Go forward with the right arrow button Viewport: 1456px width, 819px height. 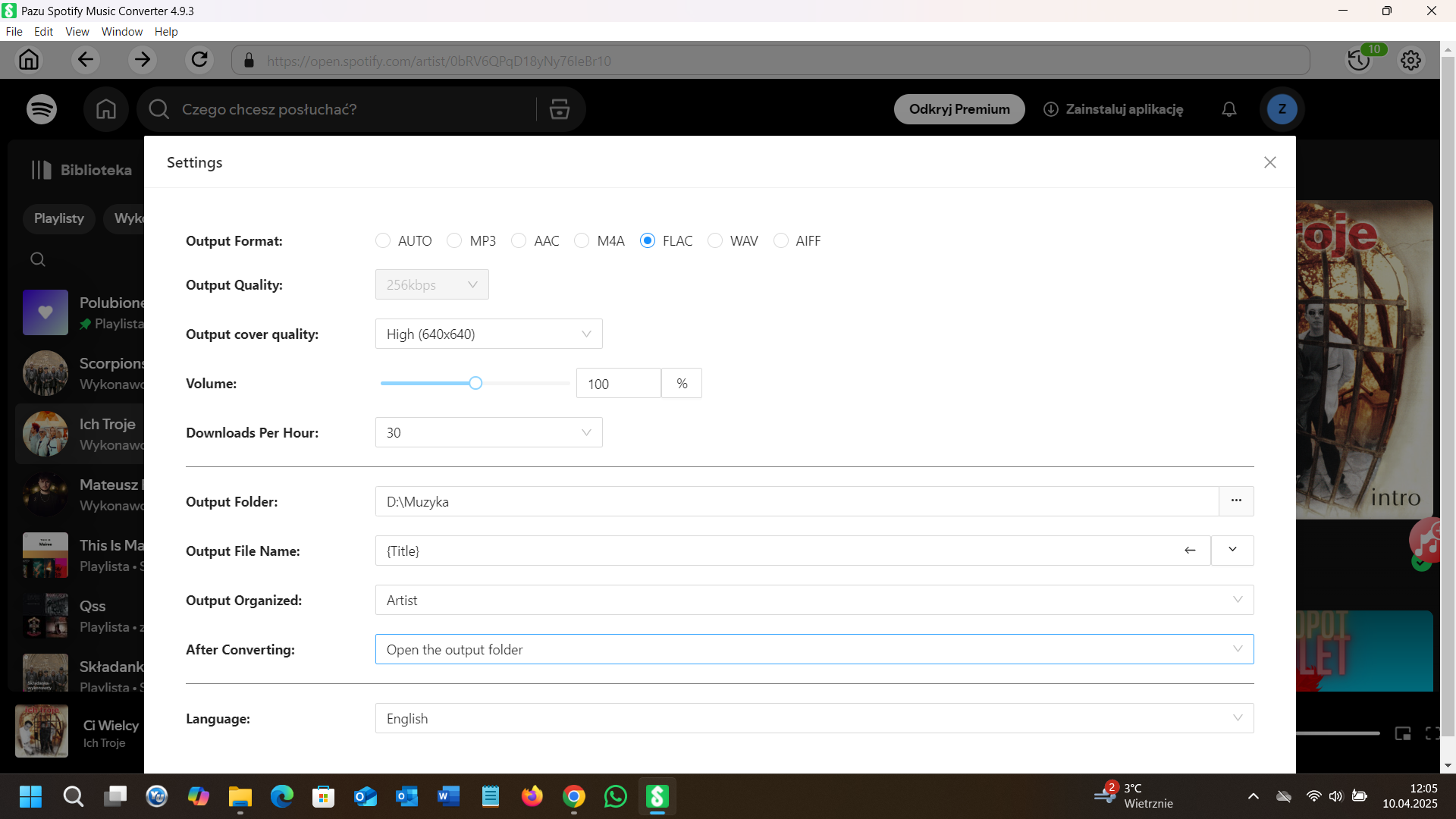tap(142, 60)
